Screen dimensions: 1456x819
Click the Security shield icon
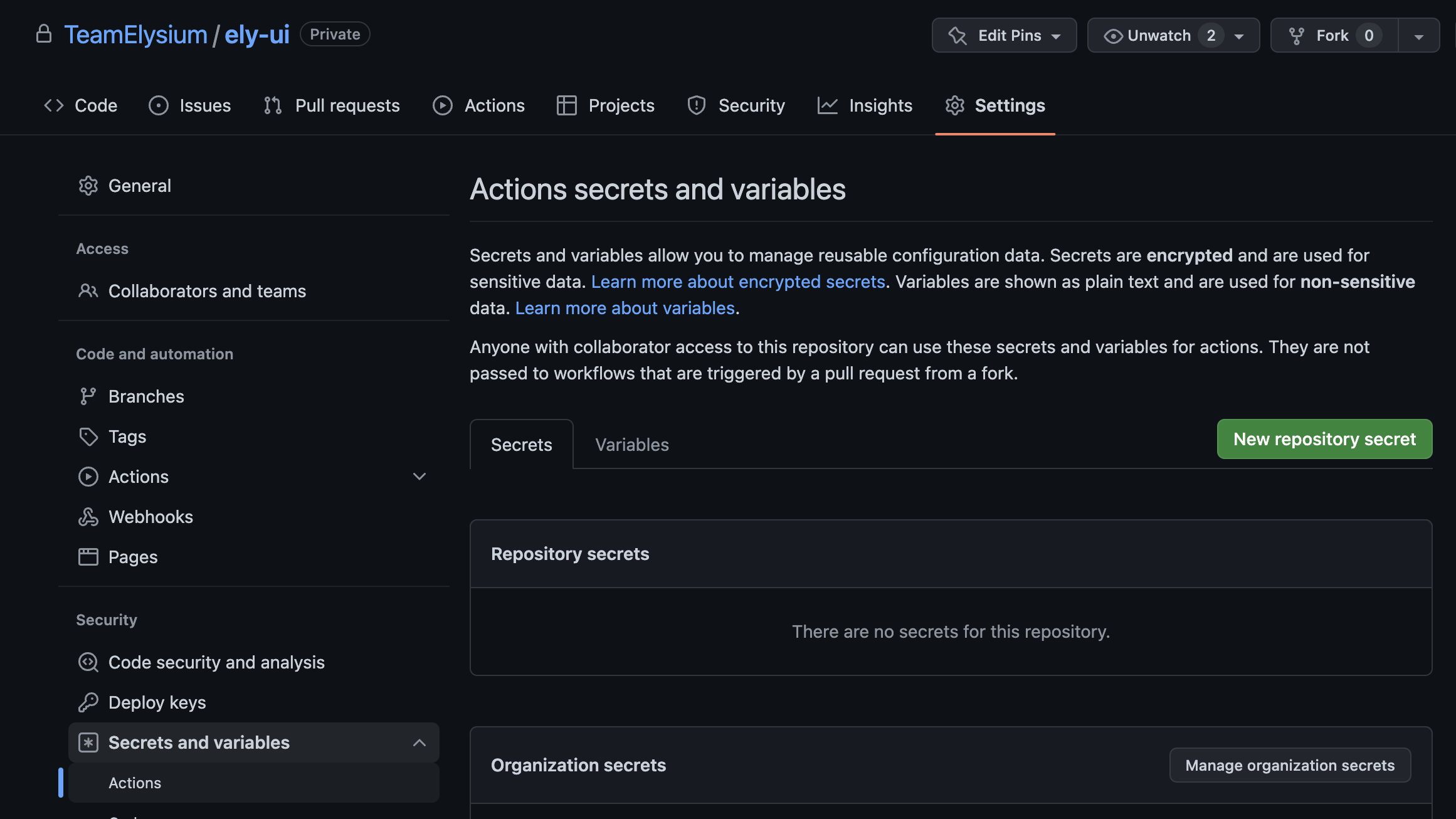(697, 105)
